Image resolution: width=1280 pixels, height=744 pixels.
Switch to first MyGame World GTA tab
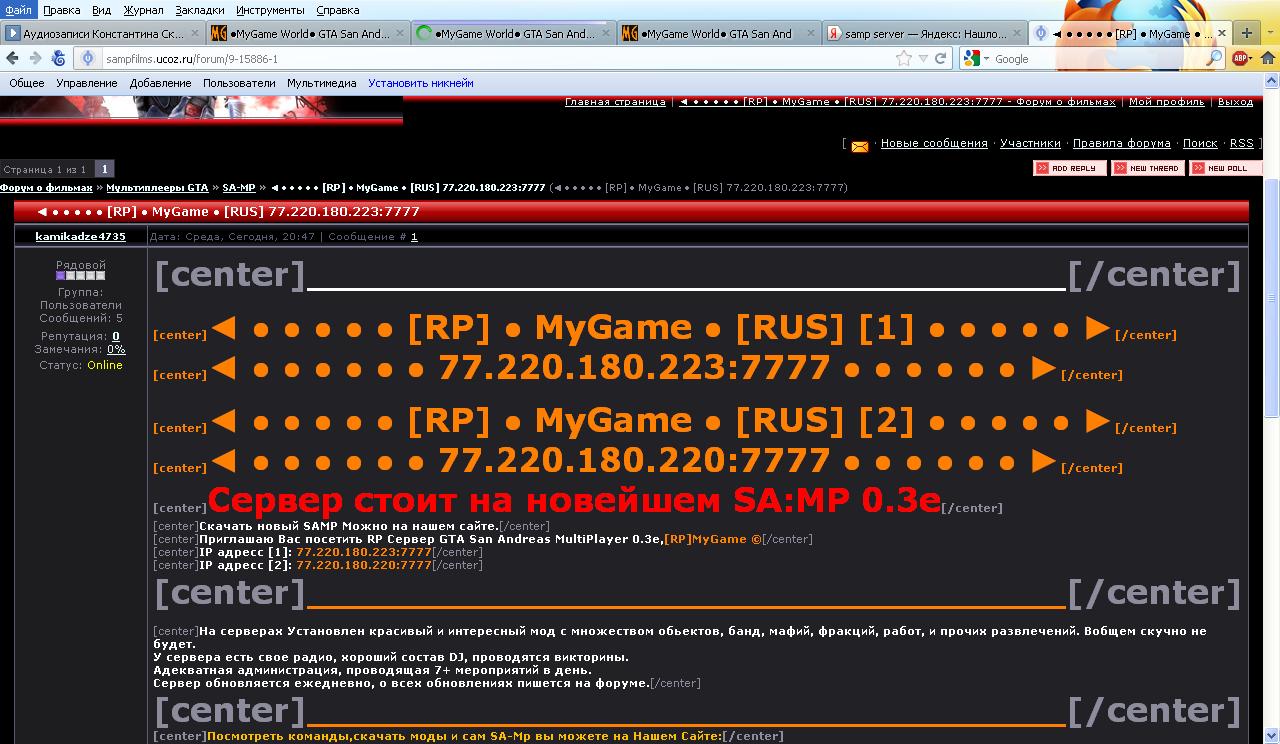305,33
